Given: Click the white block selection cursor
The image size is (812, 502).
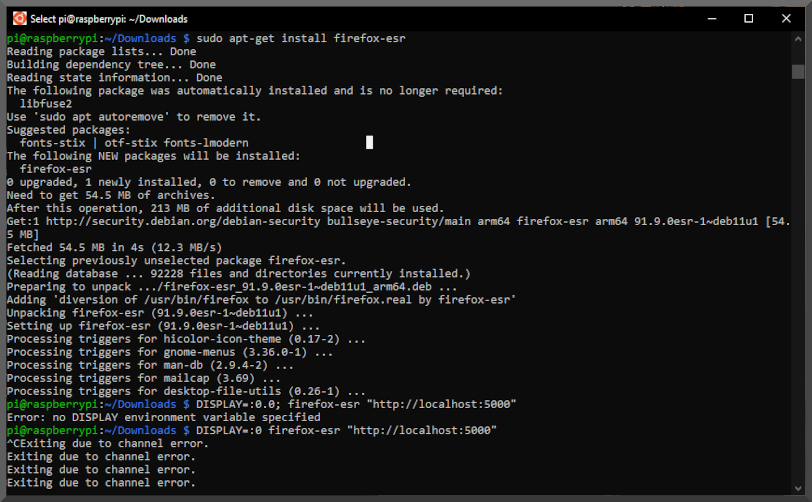Looking at the screenshot, I should tap(369, 143).
